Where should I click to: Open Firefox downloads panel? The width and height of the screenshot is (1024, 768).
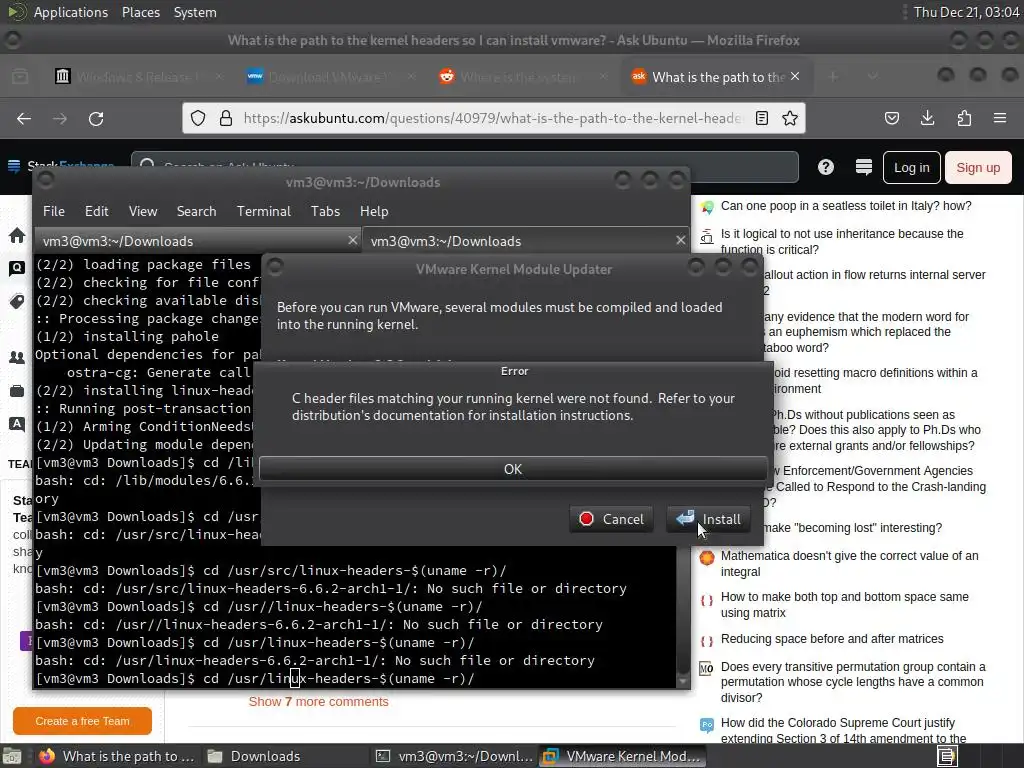(x=927, y=118)
